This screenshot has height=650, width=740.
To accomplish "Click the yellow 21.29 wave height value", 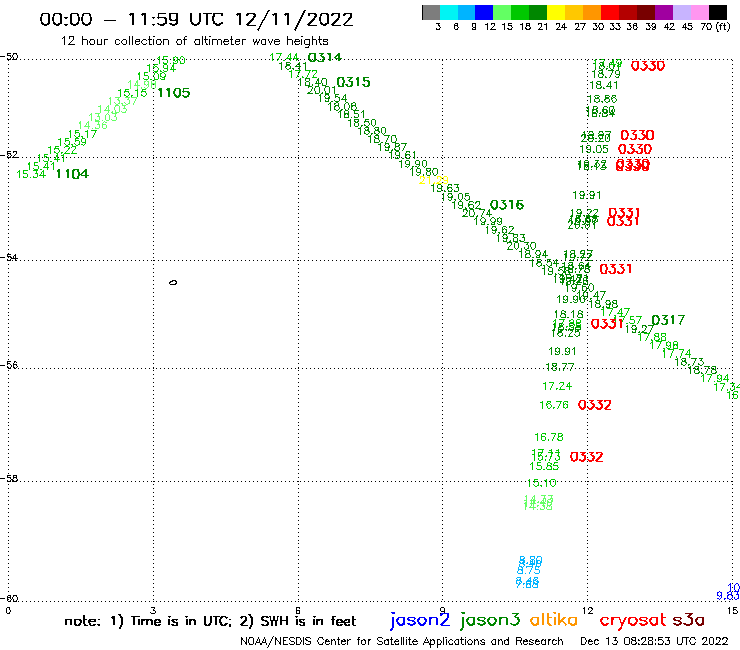I will 434,181.
